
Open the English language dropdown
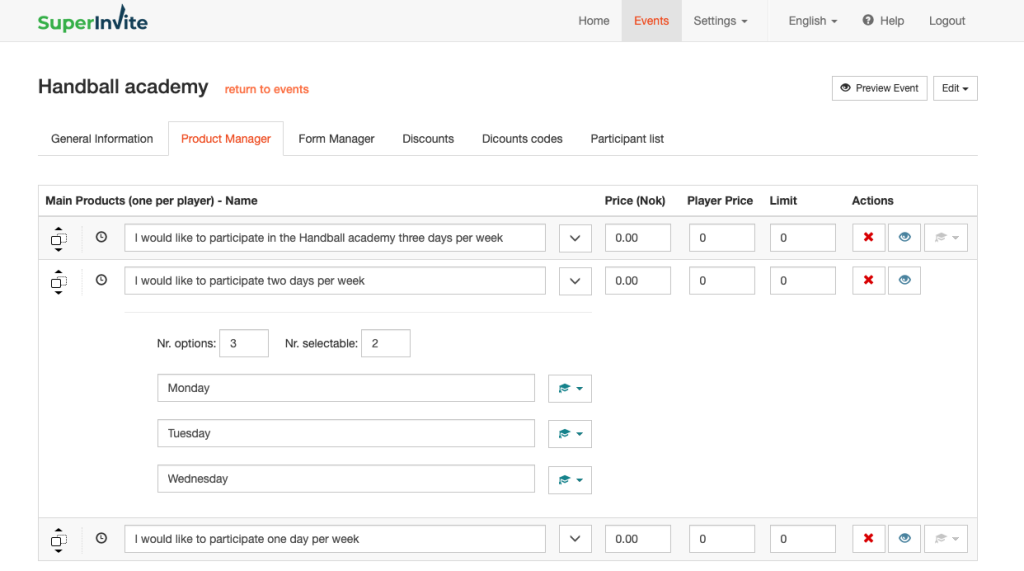(812, 21)
